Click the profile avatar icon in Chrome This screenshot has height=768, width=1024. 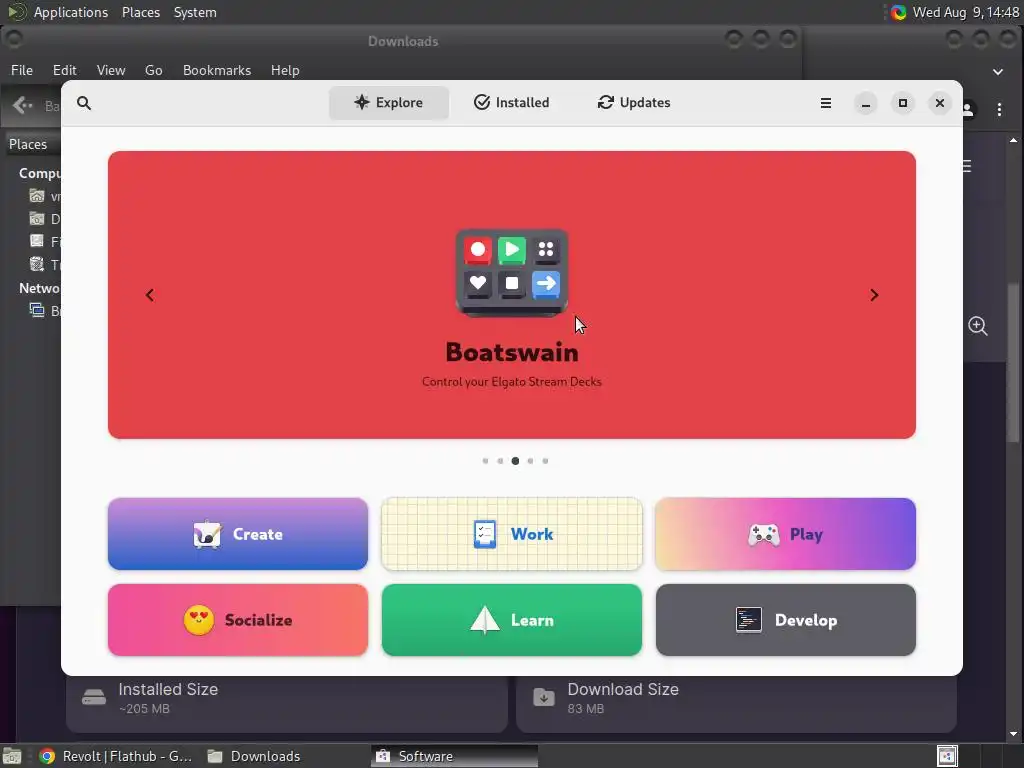pyautogui.click(x=969, y=110)
